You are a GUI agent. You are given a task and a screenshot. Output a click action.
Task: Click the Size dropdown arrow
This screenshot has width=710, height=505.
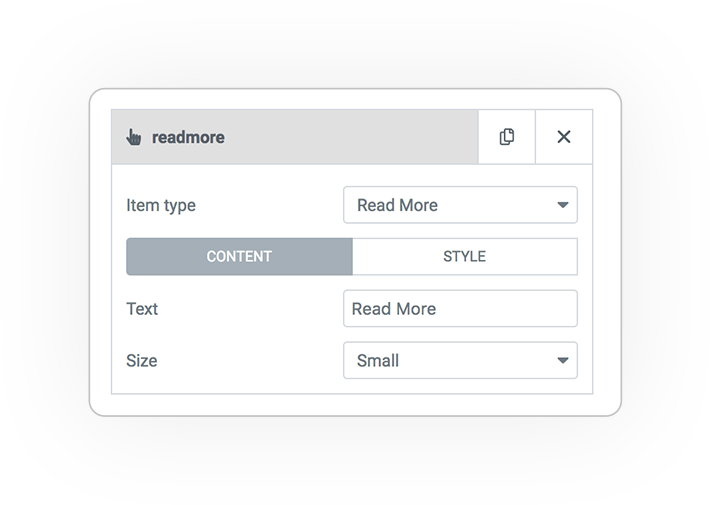[x=562, y=361]
